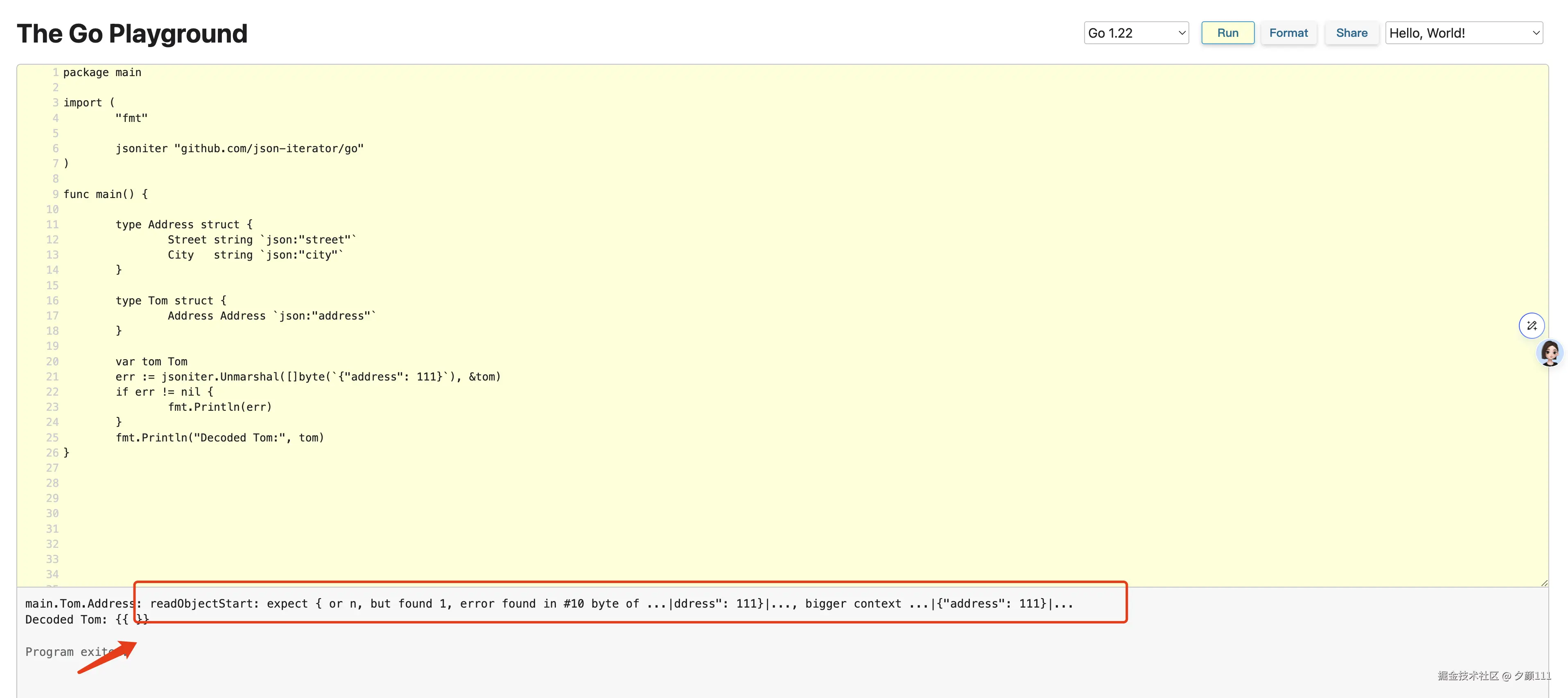Place cursor on jsoniter import line
Screen dimensions: 1568x698
pyautogui.click(x=239, y=149)
